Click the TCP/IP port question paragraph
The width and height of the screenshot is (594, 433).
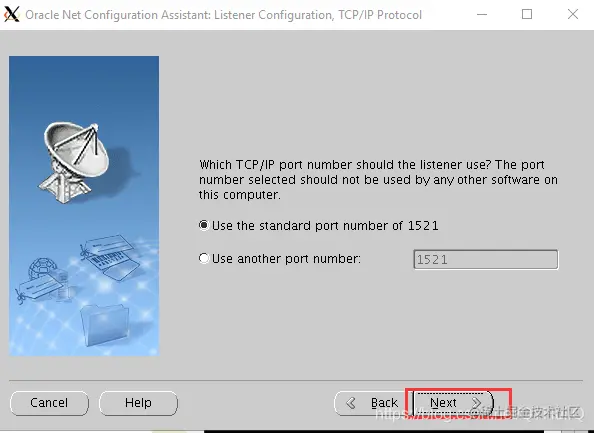378,180
